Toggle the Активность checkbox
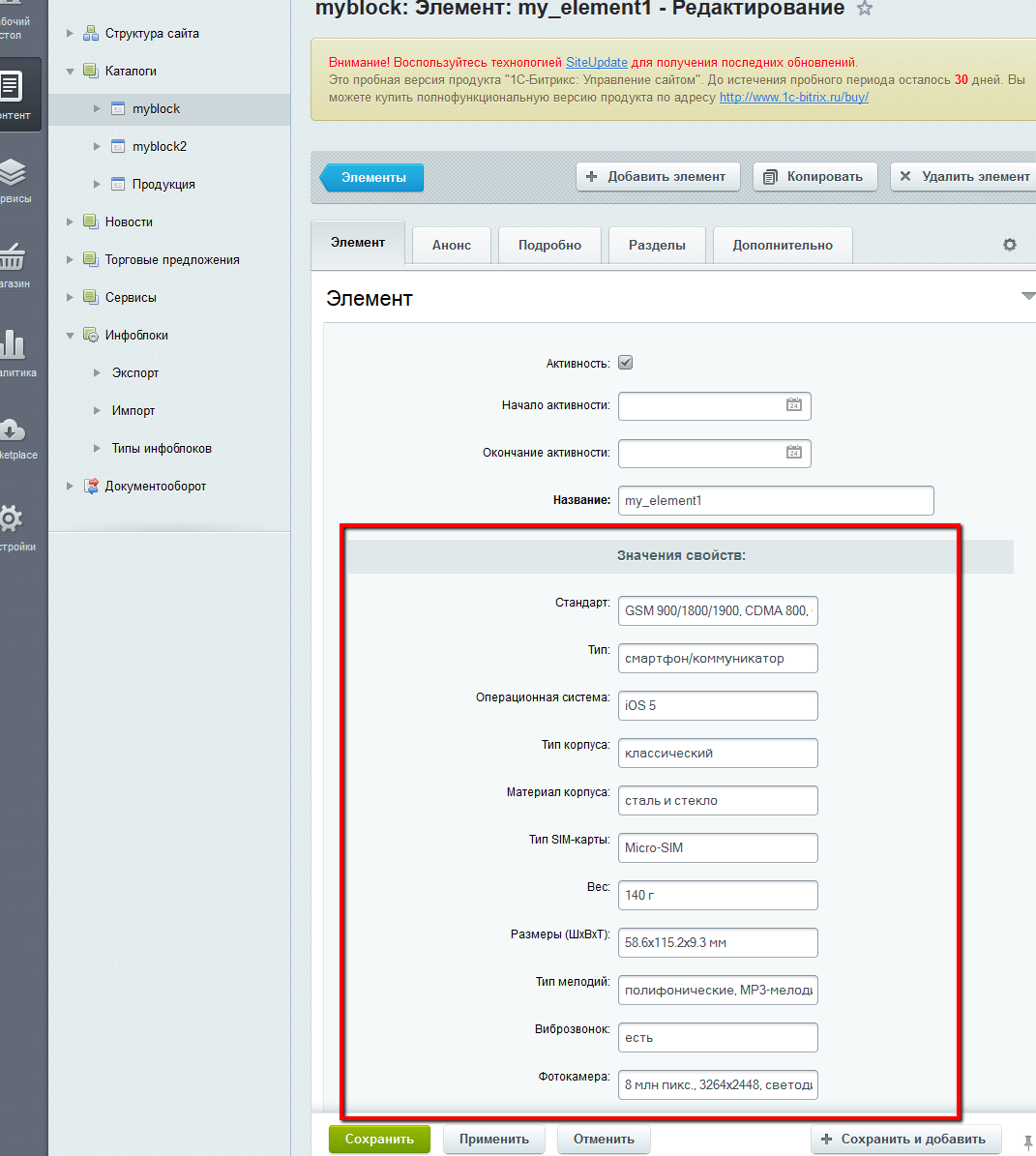The width and height of the screenshot is (1036, 1156). click(625, 363)
